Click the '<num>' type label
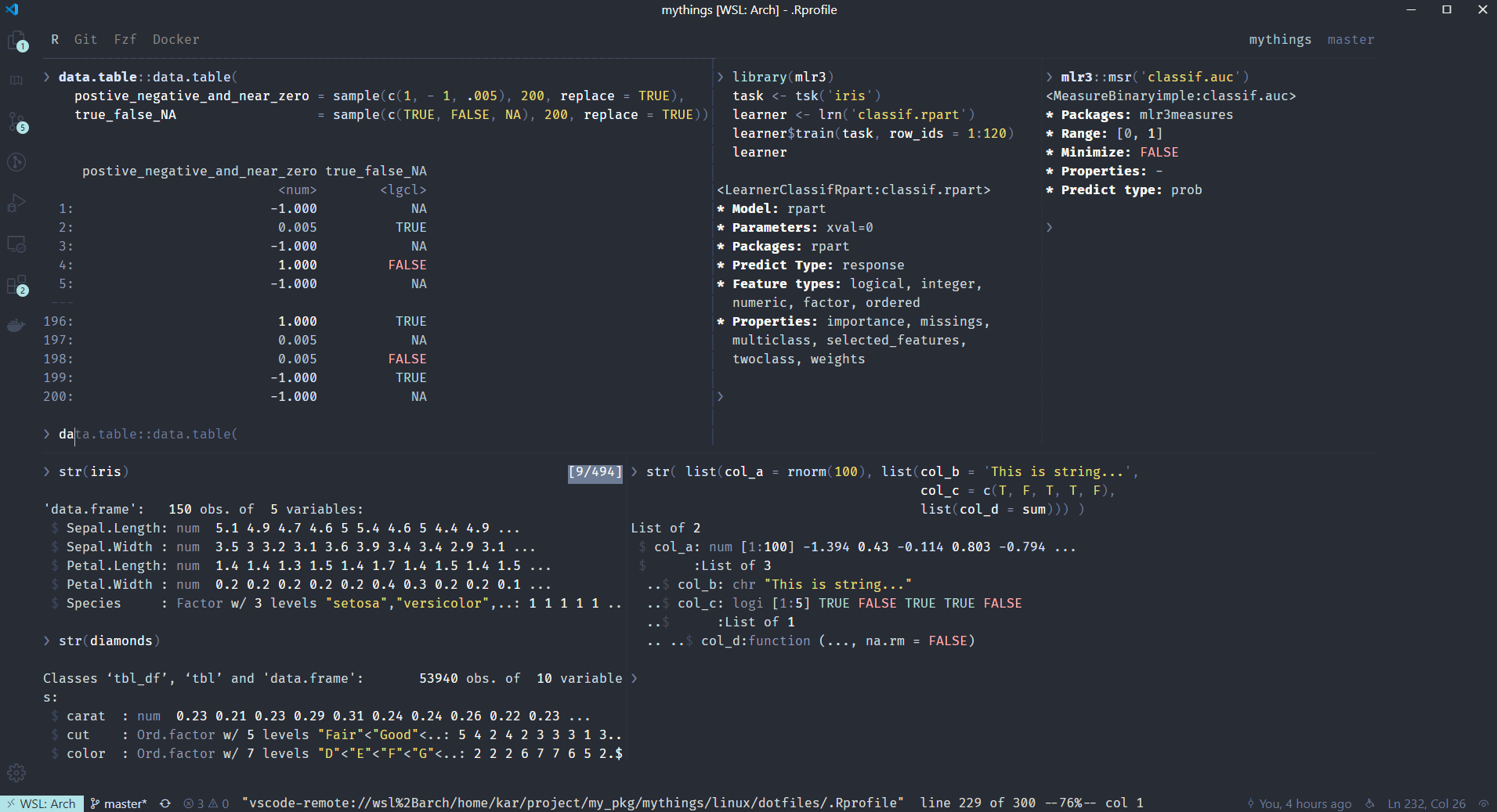The width and height of the screenshot is (1497, 812). pos(298,189)
